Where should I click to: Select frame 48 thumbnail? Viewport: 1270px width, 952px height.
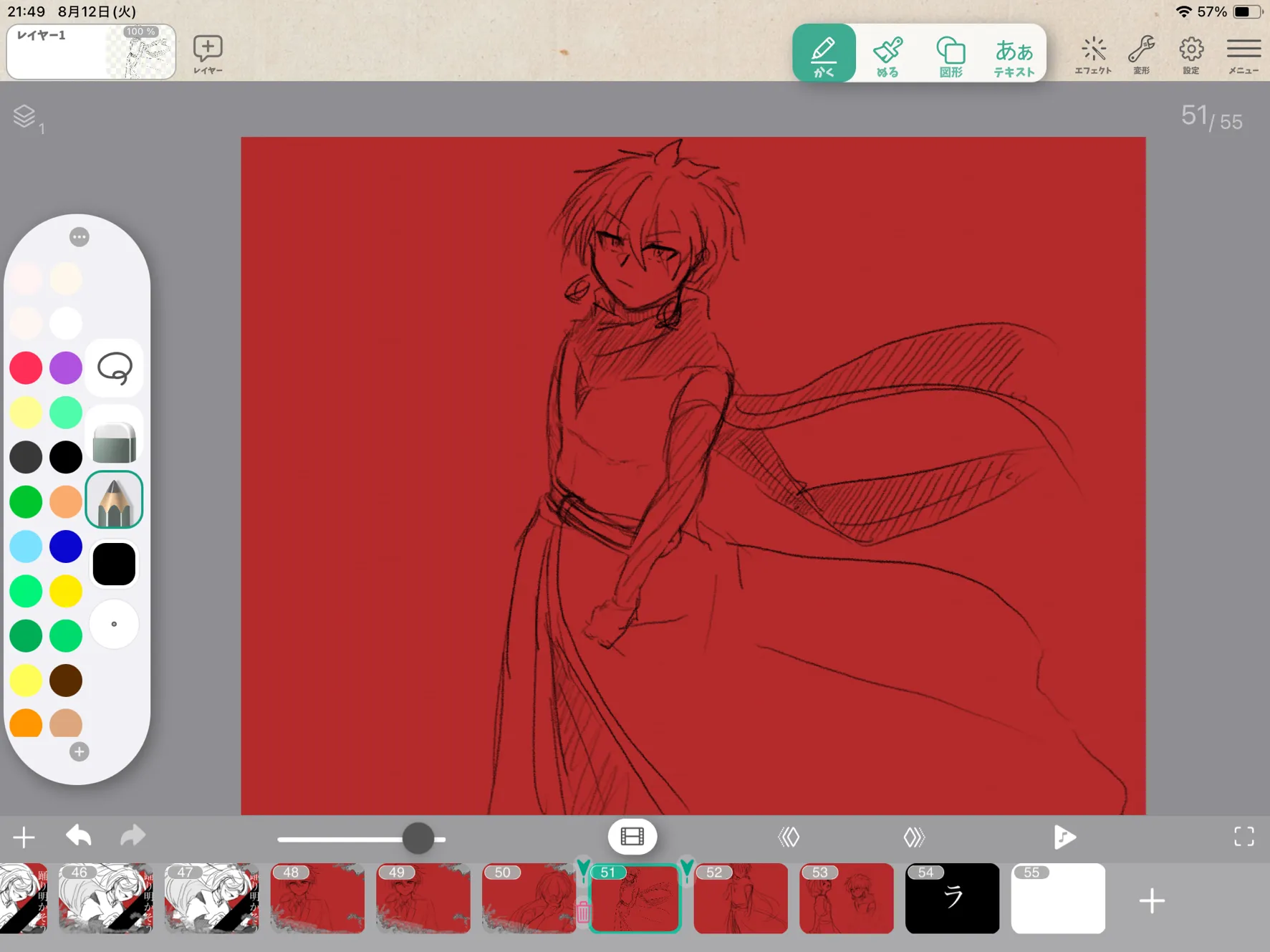pyautogui.click(x=318, y=898)
